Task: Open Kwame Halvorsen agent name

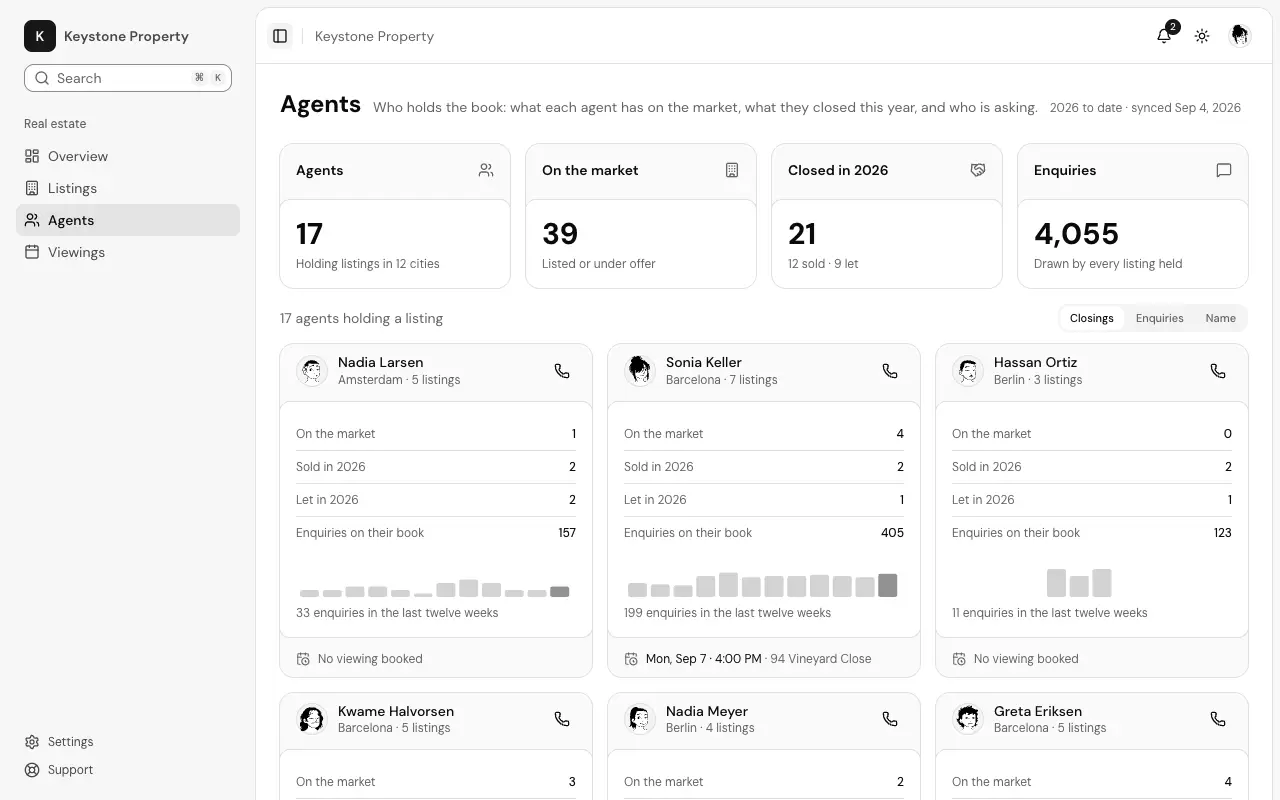Action: coord(396,711)
